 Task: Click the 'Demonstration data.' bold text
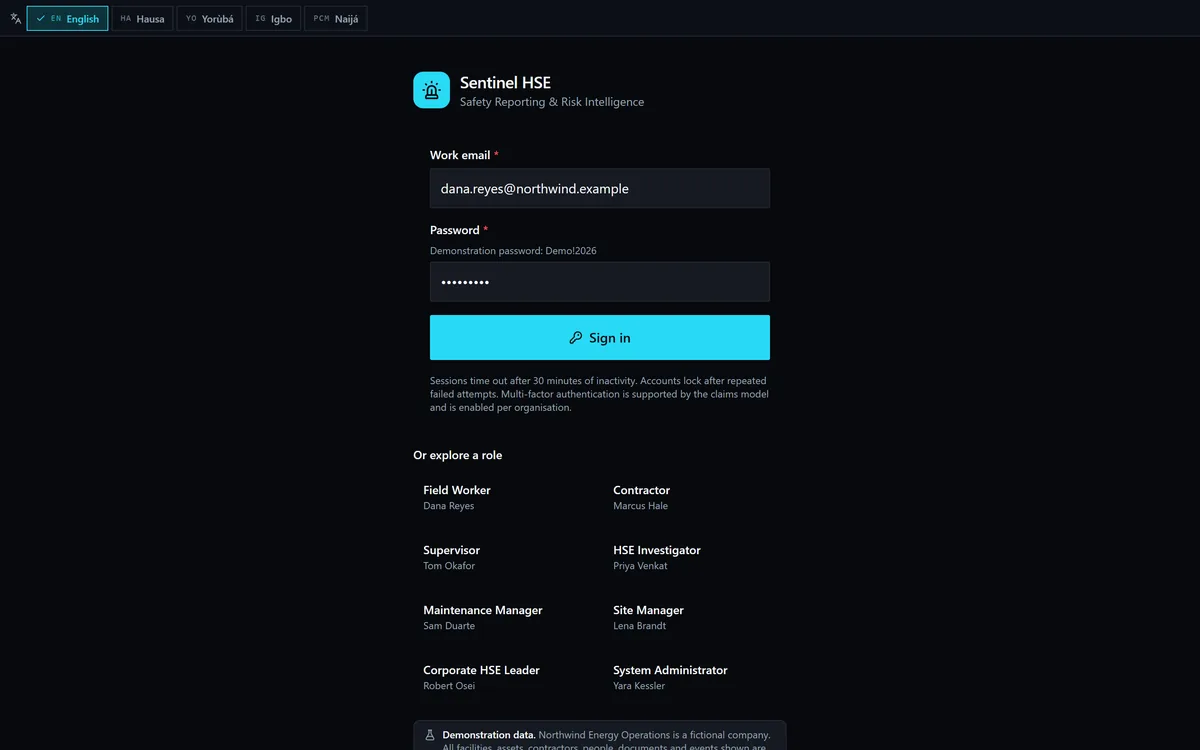coord(489,735)
